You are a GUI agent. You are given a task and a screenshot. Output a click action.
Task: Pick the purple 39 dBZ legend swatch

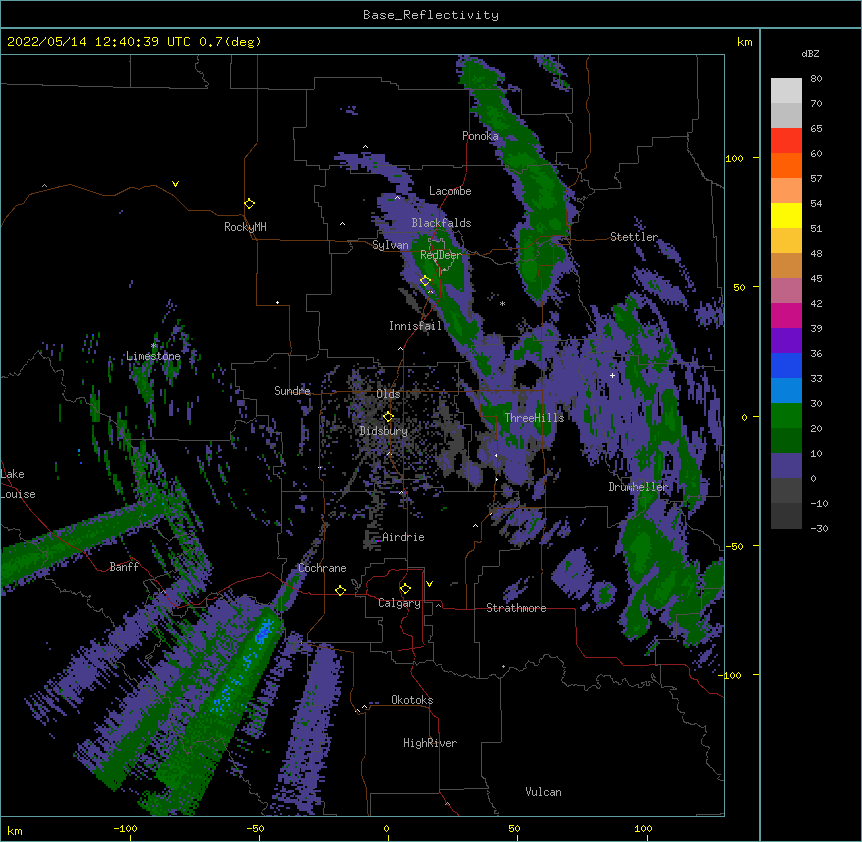[786, 341]
